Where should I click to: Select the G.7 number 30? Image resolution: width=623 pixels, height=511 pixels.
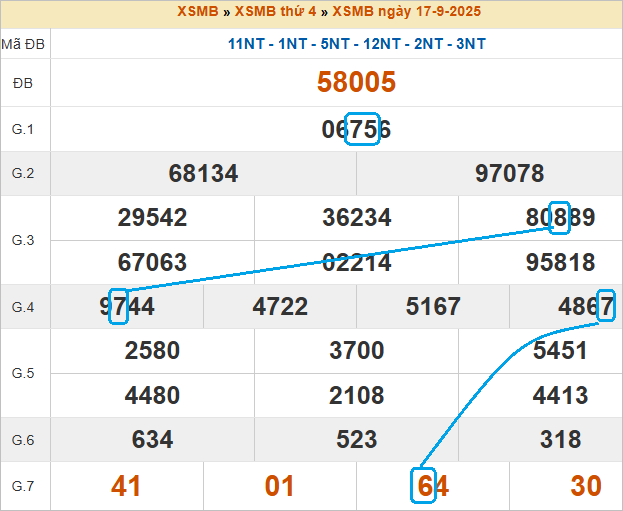[x=585, y=487]
